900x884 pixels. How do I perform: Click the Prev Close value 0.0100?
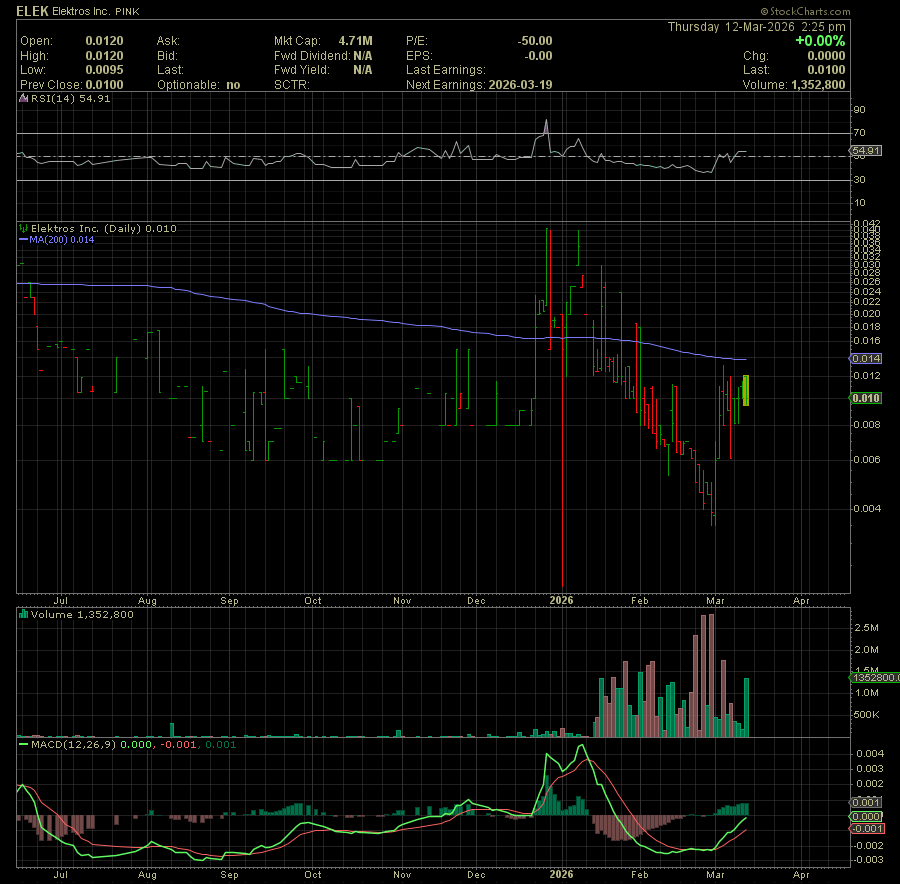(104, 85)
